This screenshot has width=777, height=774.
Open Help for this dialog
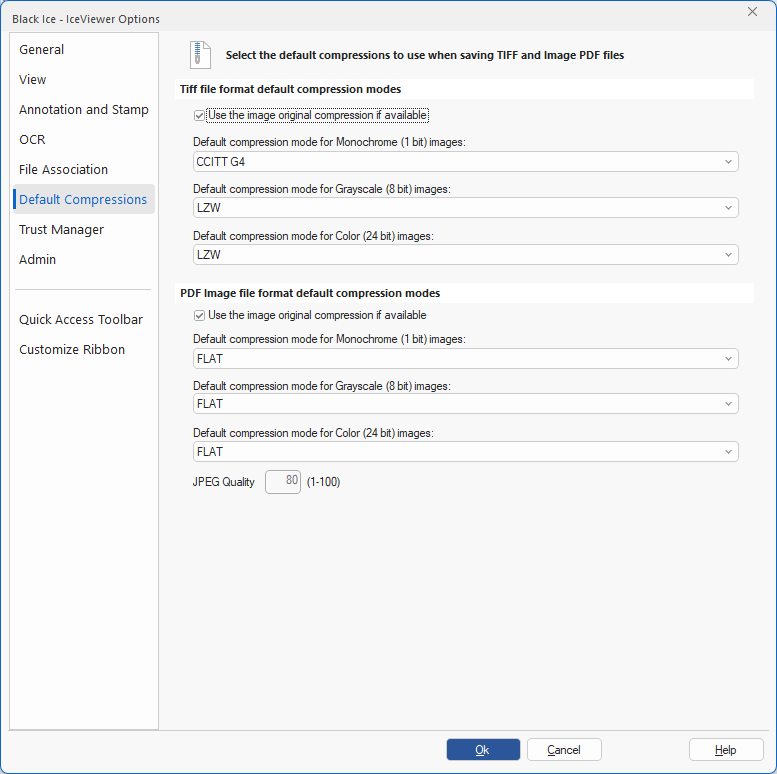coord(725,750)
